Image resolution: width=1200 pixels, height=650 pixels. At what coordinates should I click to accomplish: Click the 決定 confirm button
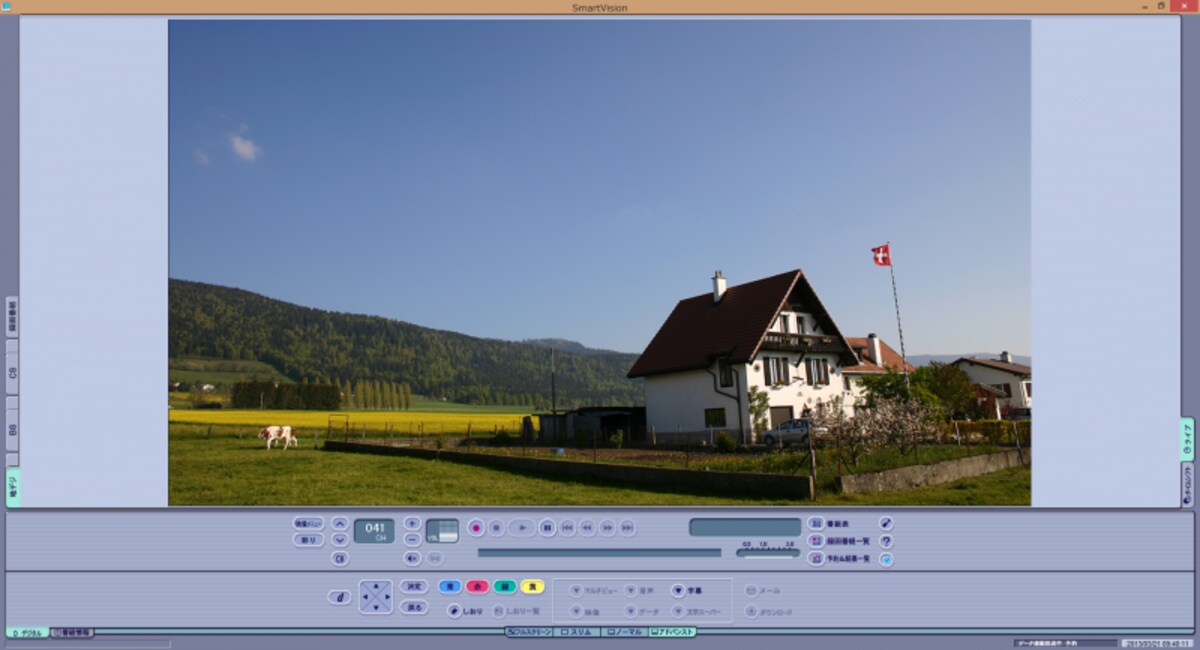[x=414, y=587]
